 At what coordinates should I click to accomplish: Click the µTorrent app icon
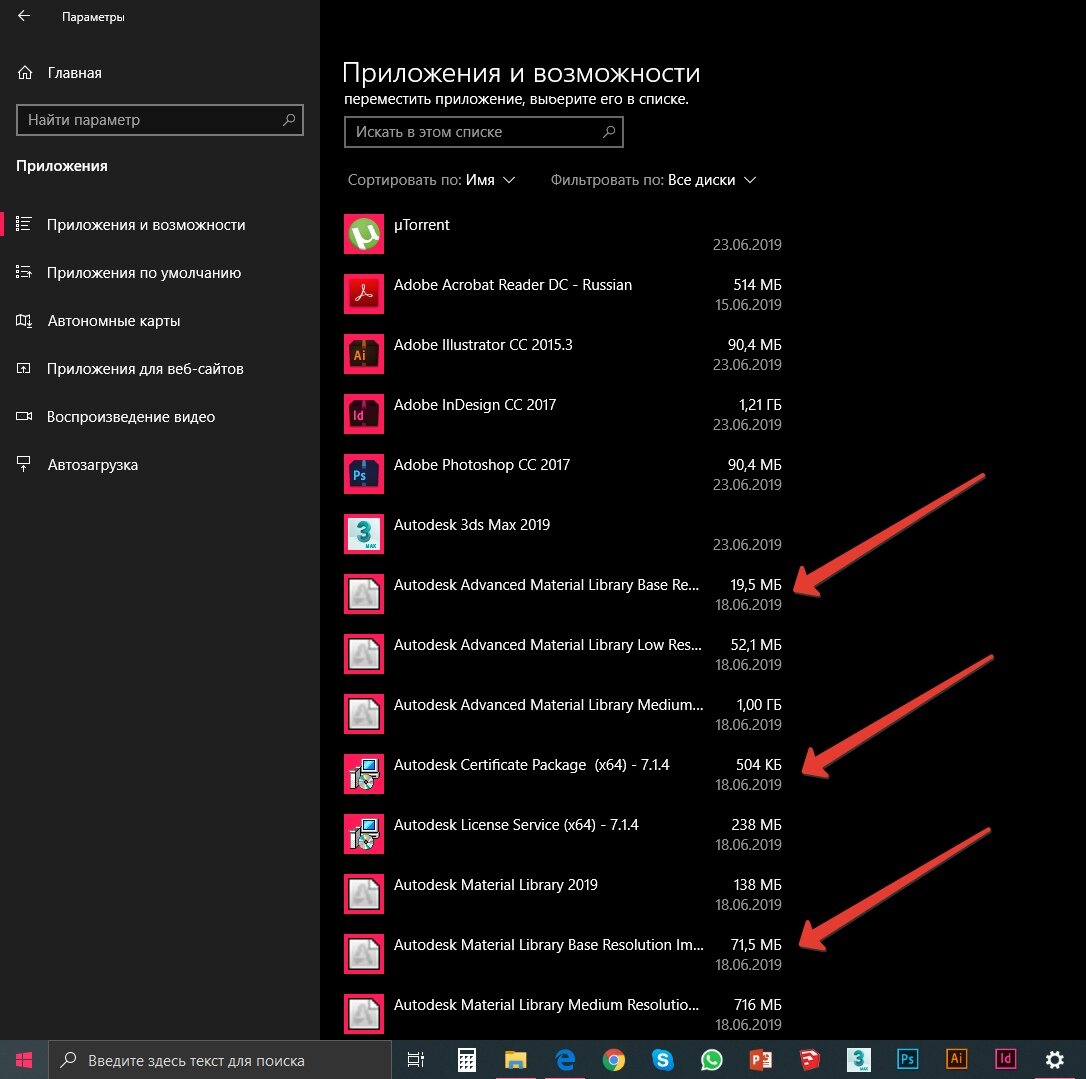click(364, 234)
